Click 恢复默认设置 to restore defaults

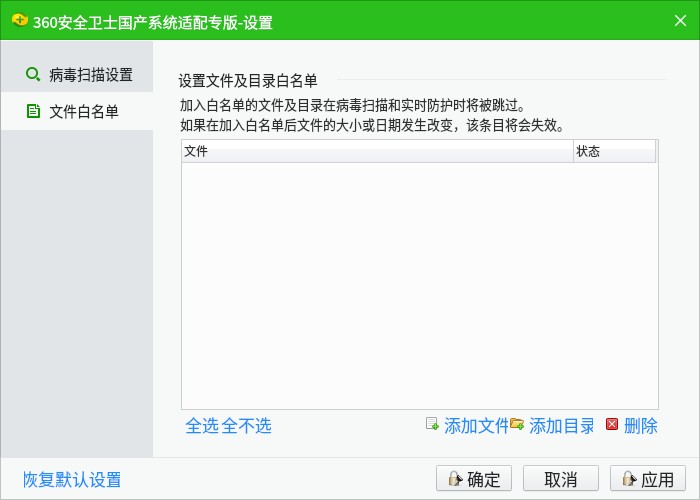click(72, 480)
